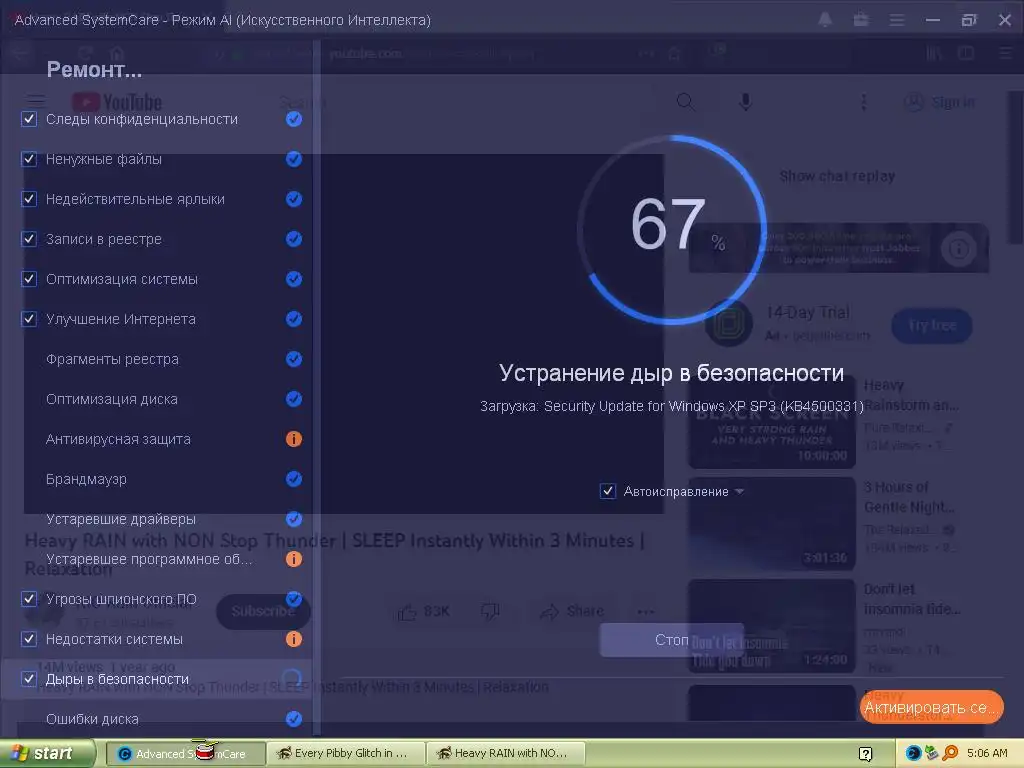
Task: Switch to Heavy RAIN with NO… taskbar window
Action: 505,754
